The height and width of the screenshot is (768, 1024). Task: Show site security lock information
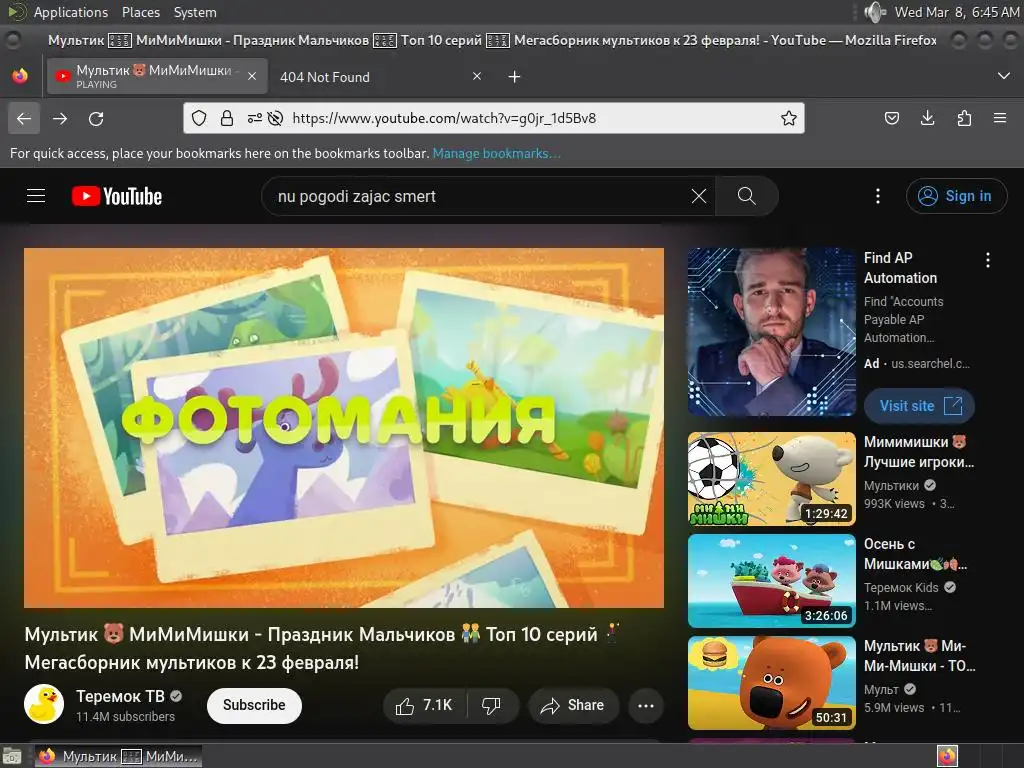pos(227,118)
